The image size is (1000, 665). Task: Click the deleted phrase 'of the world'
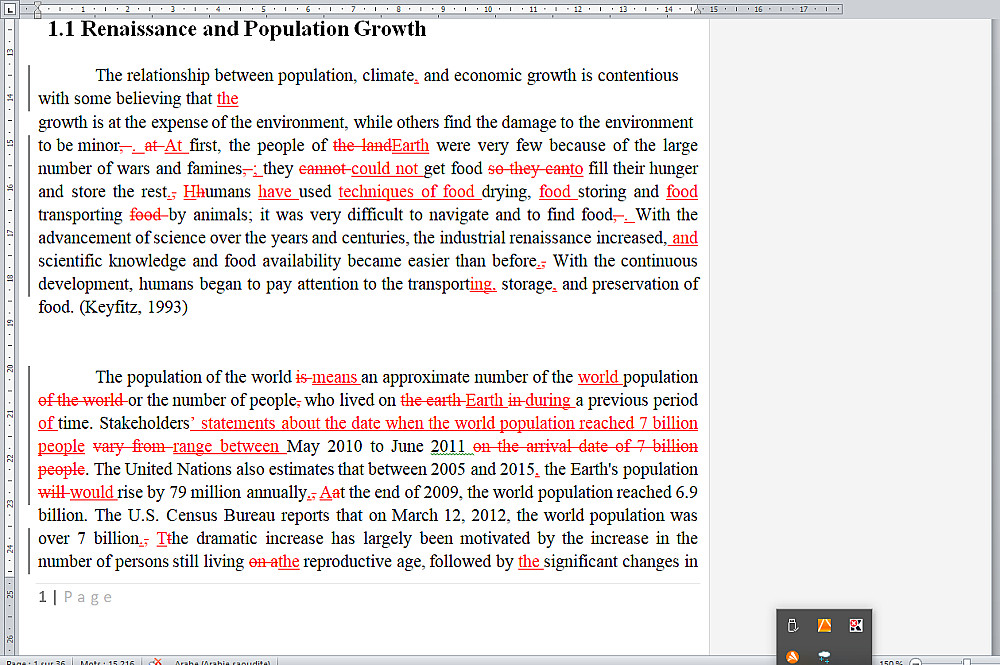click(81, 400)
